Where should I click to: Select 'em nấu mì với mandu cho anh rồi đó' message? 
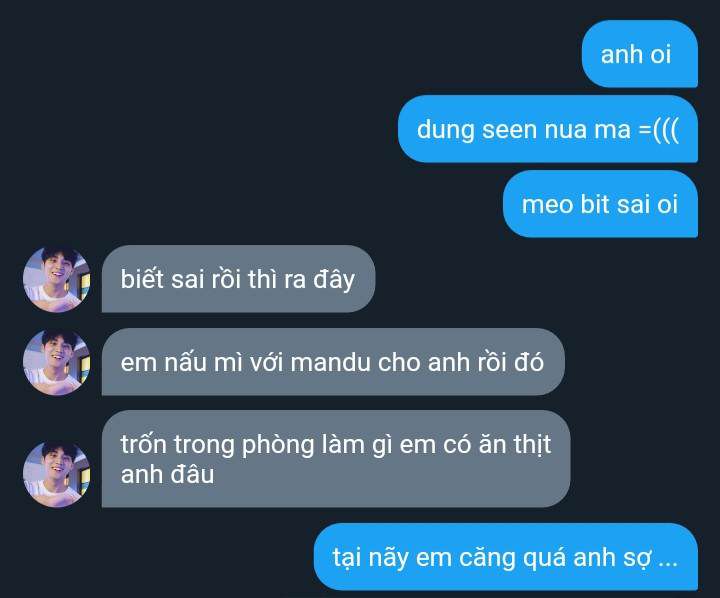pyautogui.click(x=333, y=362)
